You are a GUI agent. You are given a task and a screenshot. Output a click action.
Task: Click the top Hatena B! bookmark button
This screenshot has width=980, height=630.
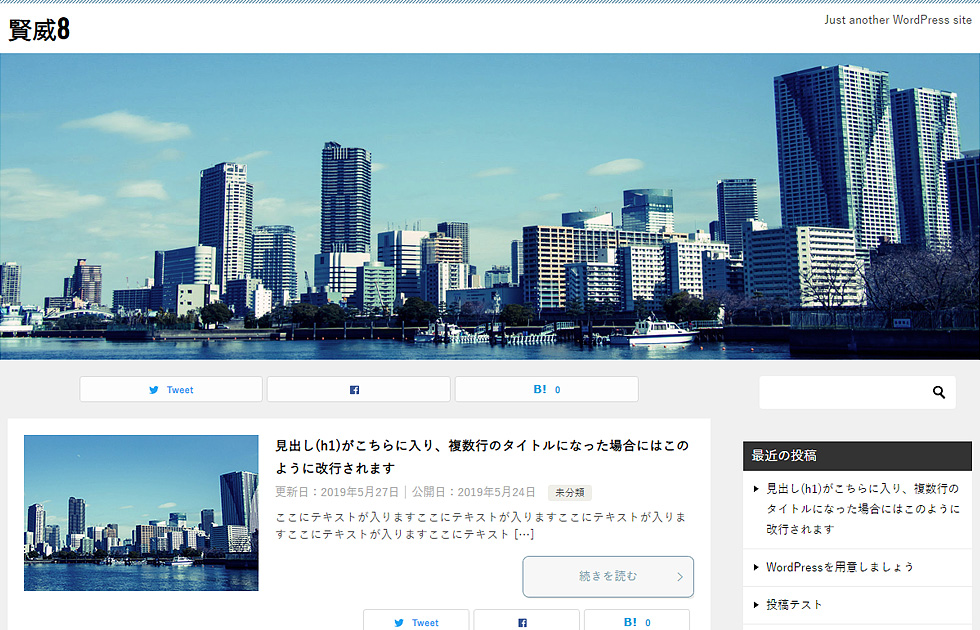pos(546,389)
